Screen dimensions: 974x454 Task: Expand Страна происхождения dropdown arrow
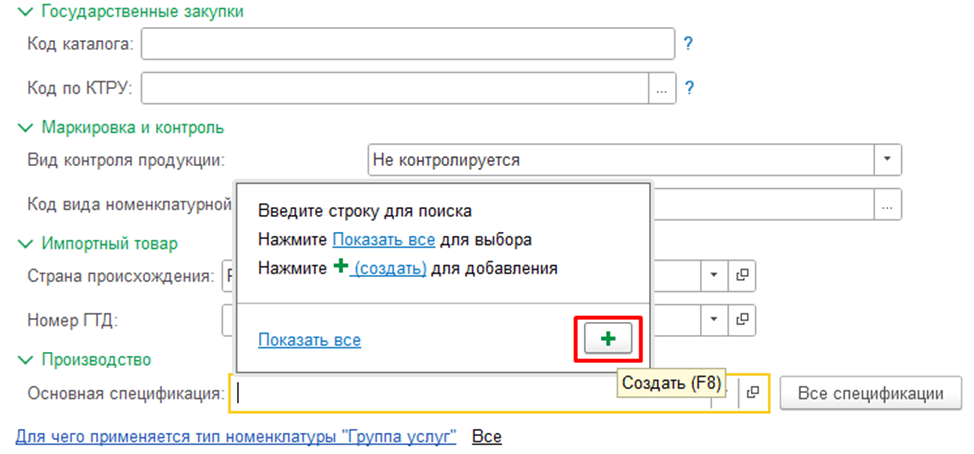coord(714,275)
